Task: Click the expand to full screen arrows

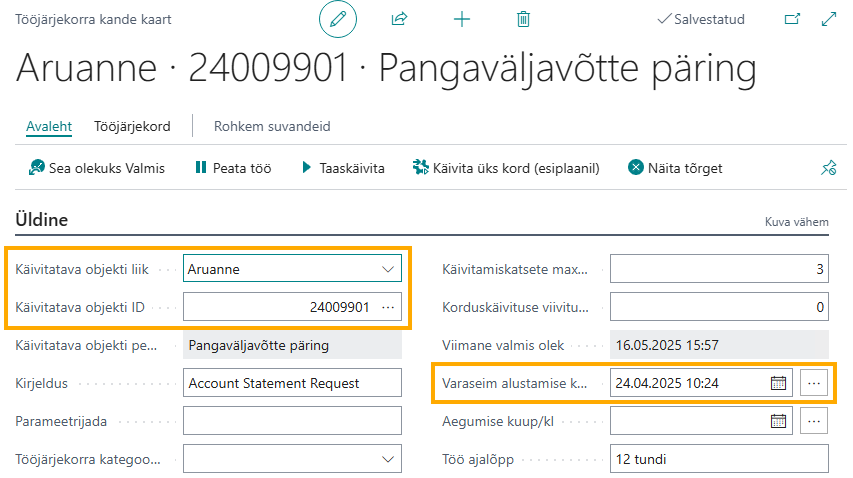Action: coord(829,19)
